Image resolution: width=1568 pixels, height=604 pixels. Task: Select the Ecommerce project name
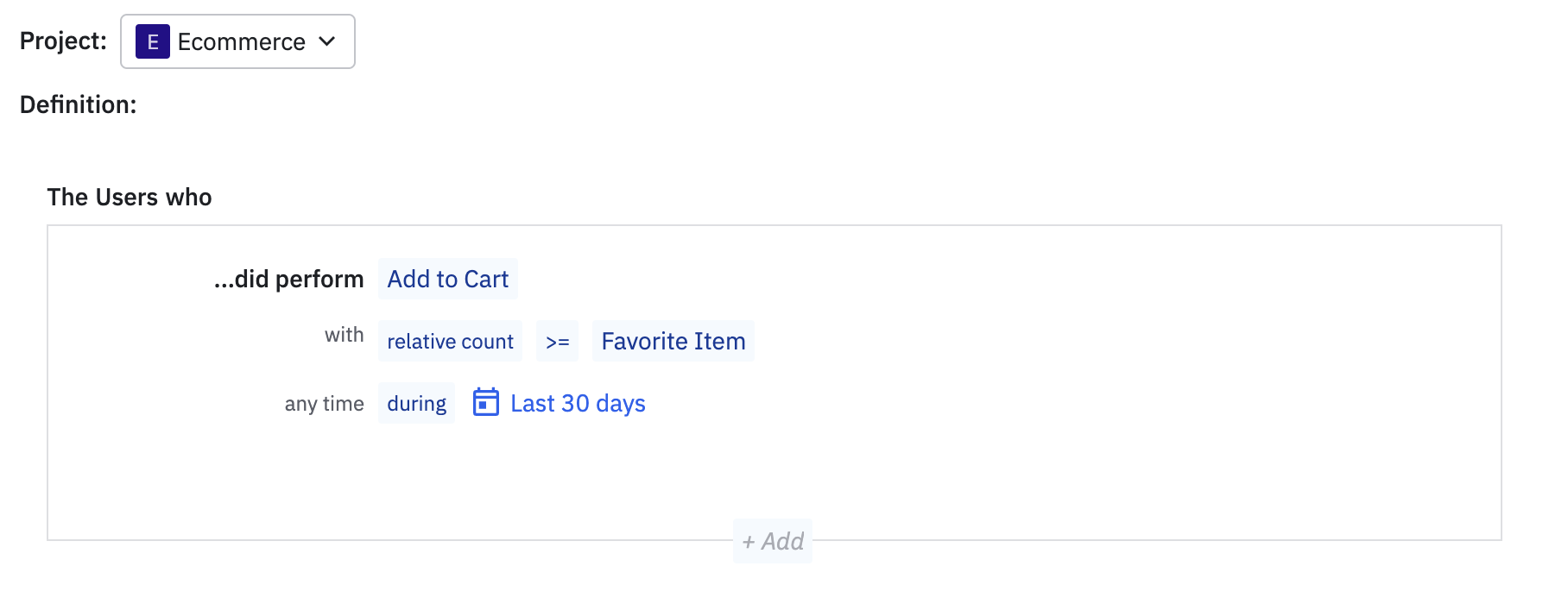click(x=241, y=41)
